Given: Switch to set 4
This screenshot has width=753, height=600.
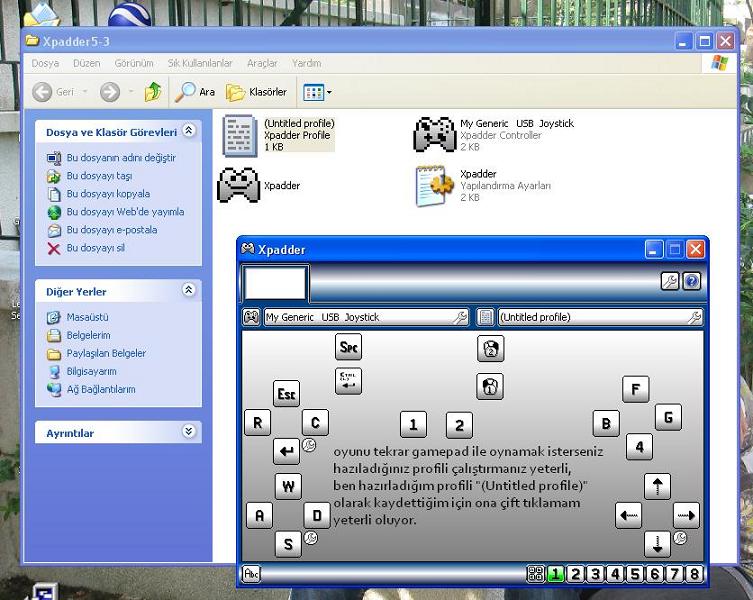Looking at the screenshot, I should click(615, 574).
